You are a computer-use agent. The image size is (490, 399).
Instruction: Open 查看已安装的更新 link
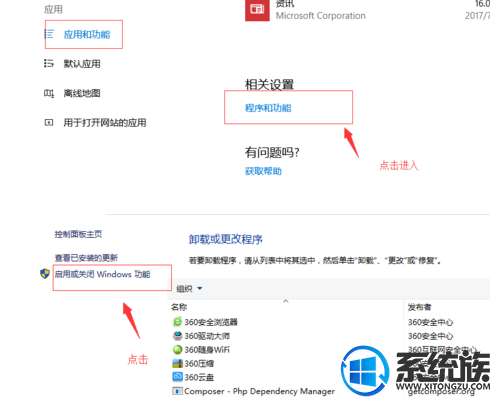[x=86, y=258]
